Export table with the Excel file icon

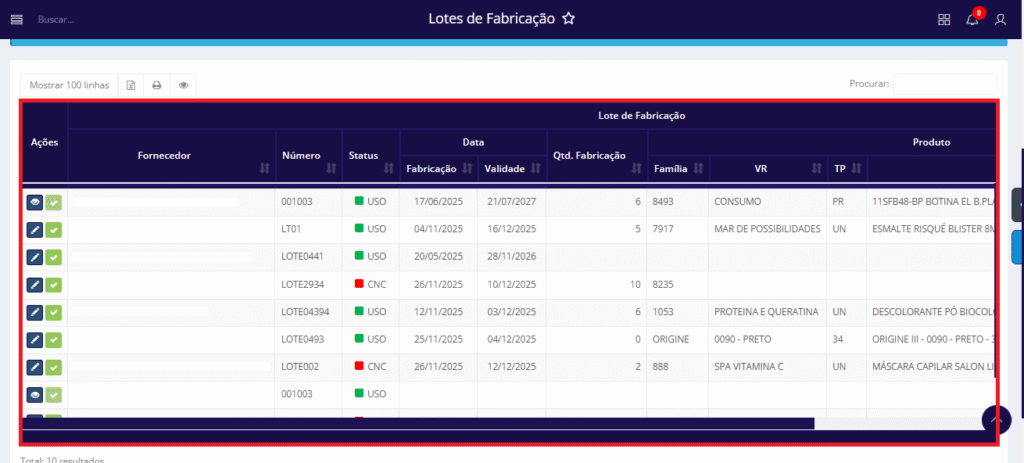[131, 85]
